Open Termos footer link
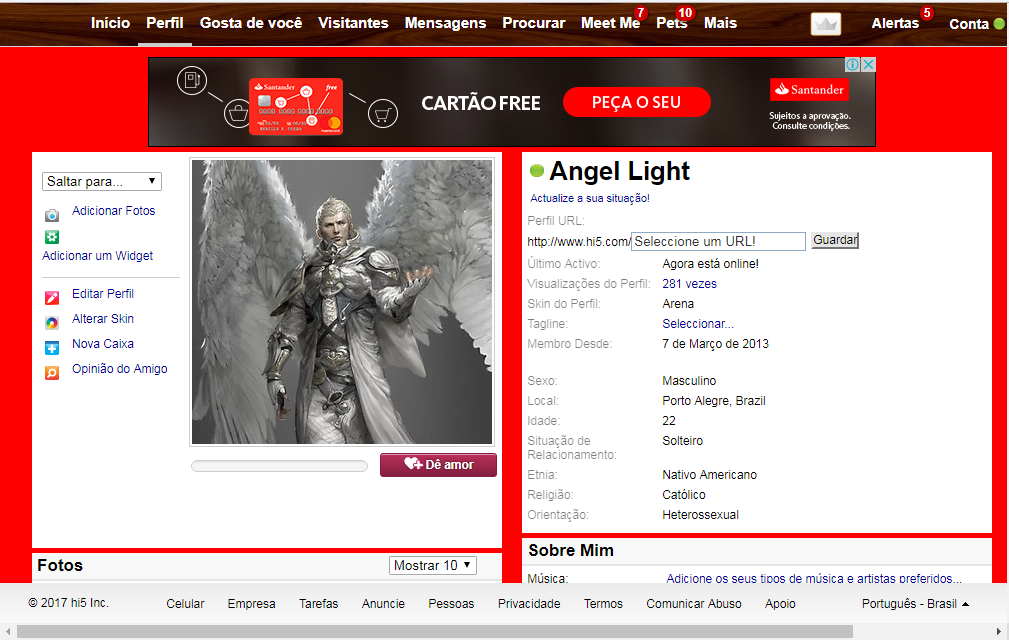Image resolution: width=1009 pixels, height=640 pixels. tap(604, 603)
